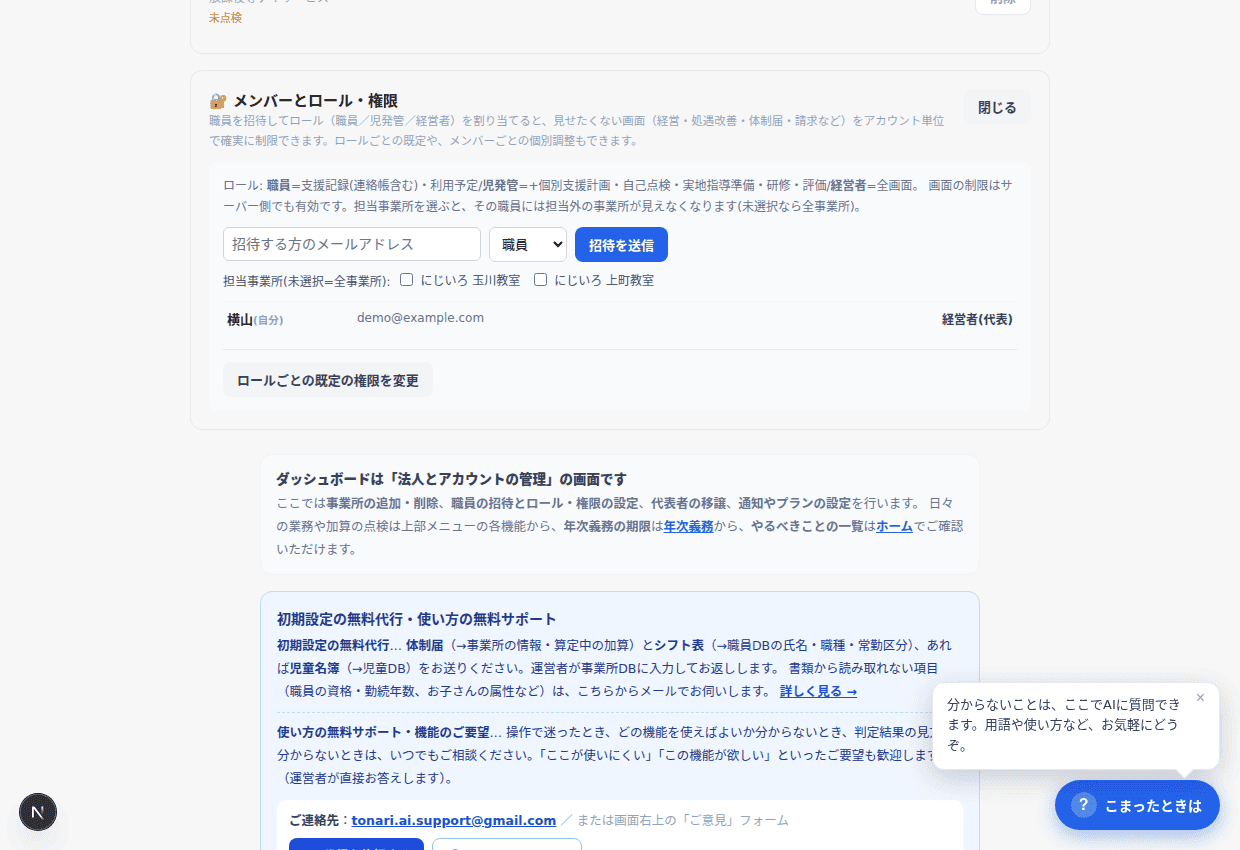Viewport: 1240px width, 850px height.
Task: Click the lock icon beside メンバーとロール・権限
Action: coord(218,101)
